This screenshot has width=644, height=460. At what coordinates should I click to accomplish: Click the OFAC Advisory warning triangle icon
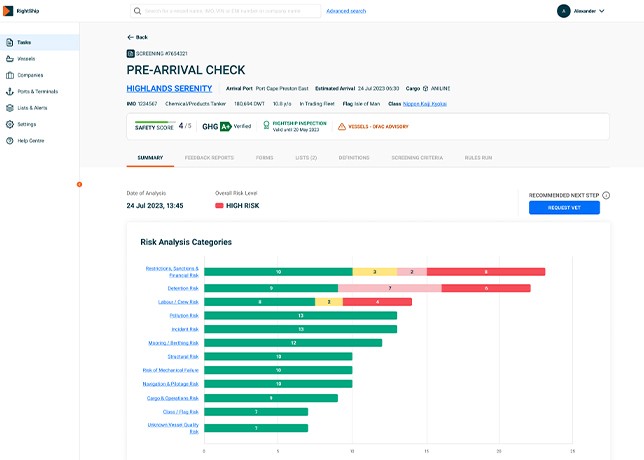342,127
